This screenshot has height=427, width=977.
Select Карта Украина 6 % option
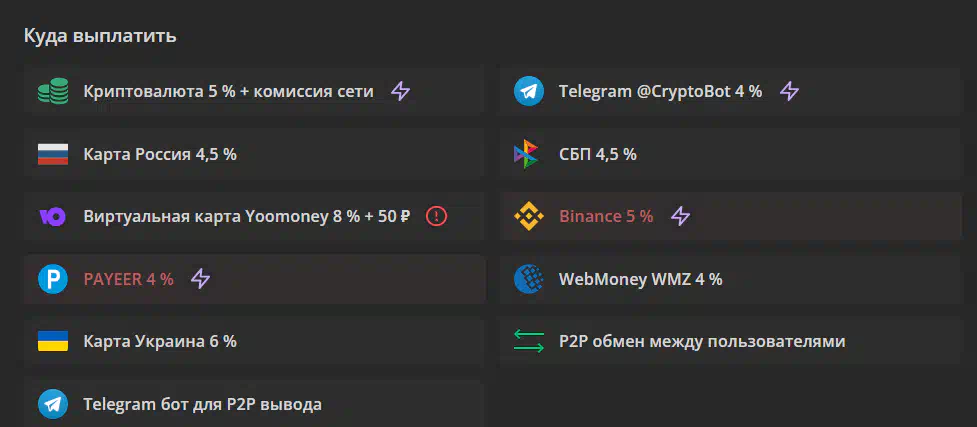(x=254, y=342)
